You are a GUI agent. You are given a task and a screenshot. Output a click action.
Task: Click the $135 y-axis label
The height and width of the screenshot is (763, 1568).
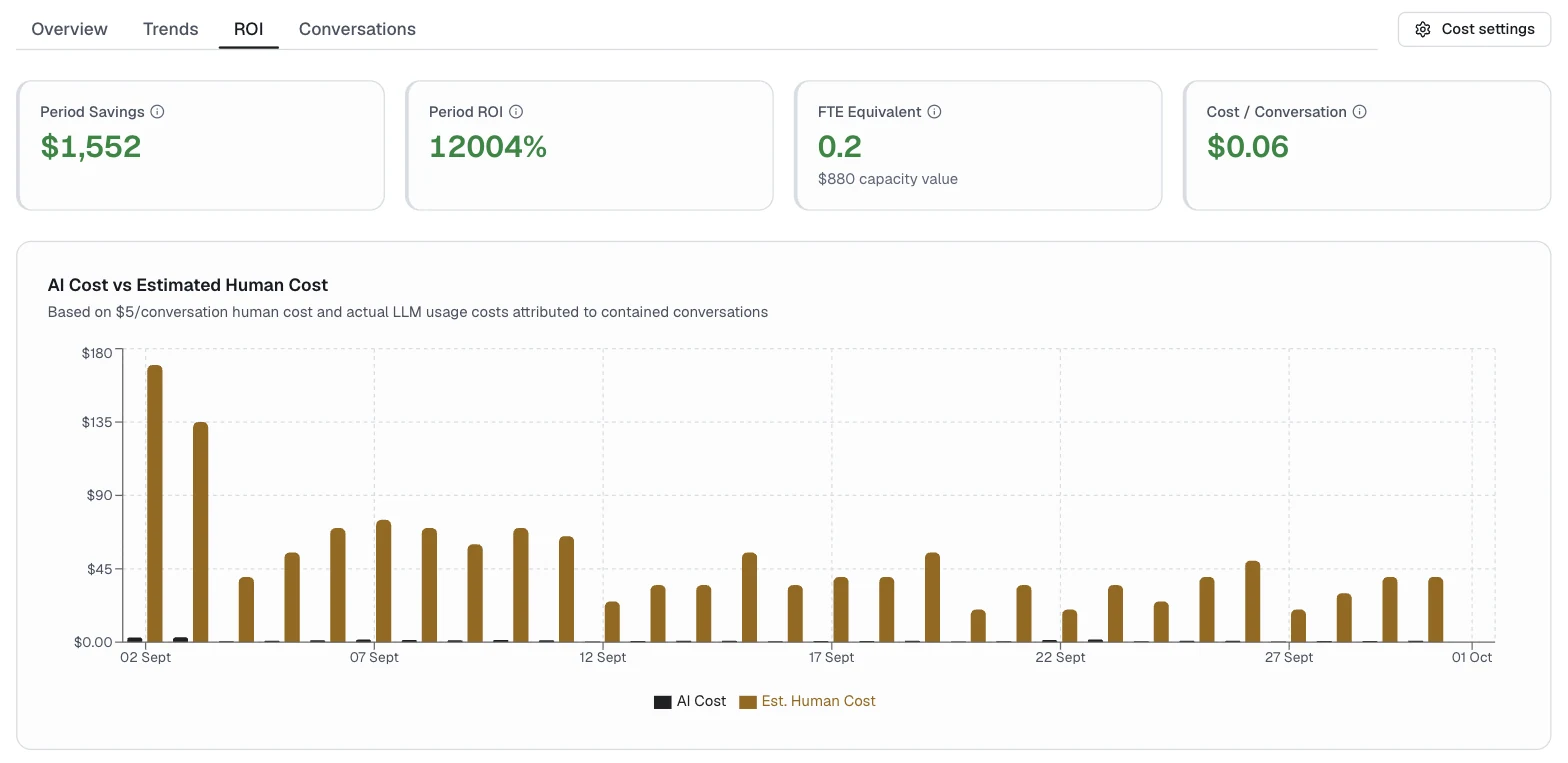[97, 422]
